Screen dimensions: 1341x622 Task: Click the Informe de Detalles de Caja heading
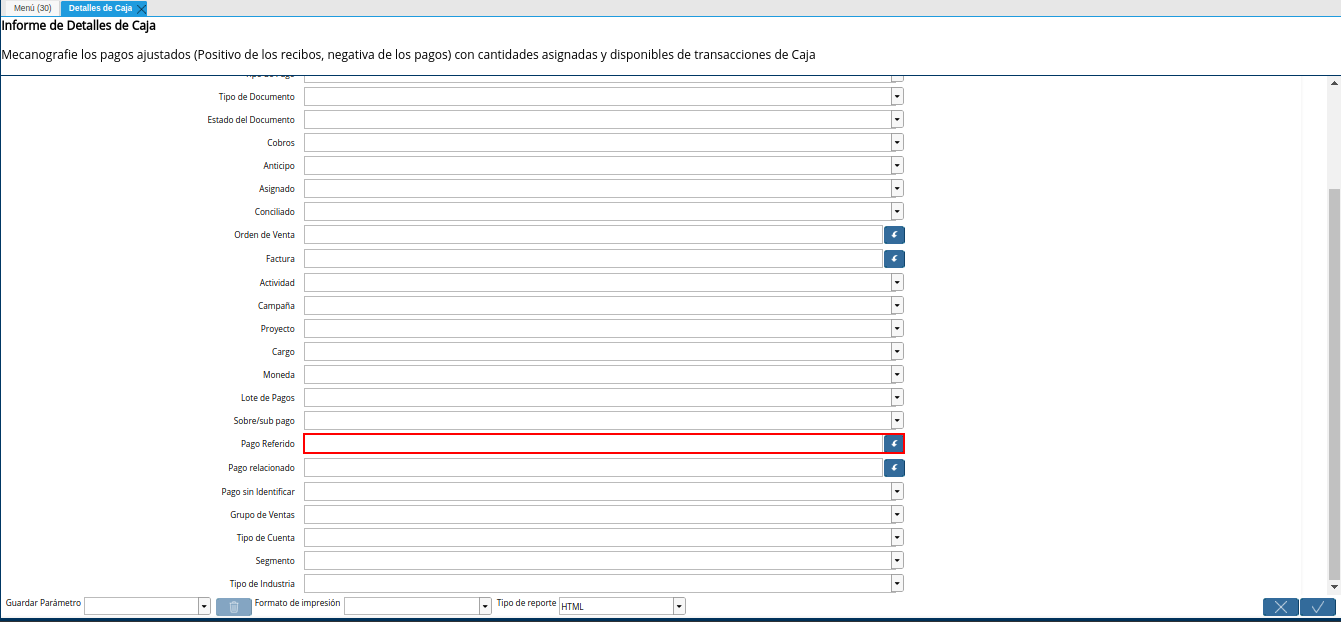[x=78, y=26]
